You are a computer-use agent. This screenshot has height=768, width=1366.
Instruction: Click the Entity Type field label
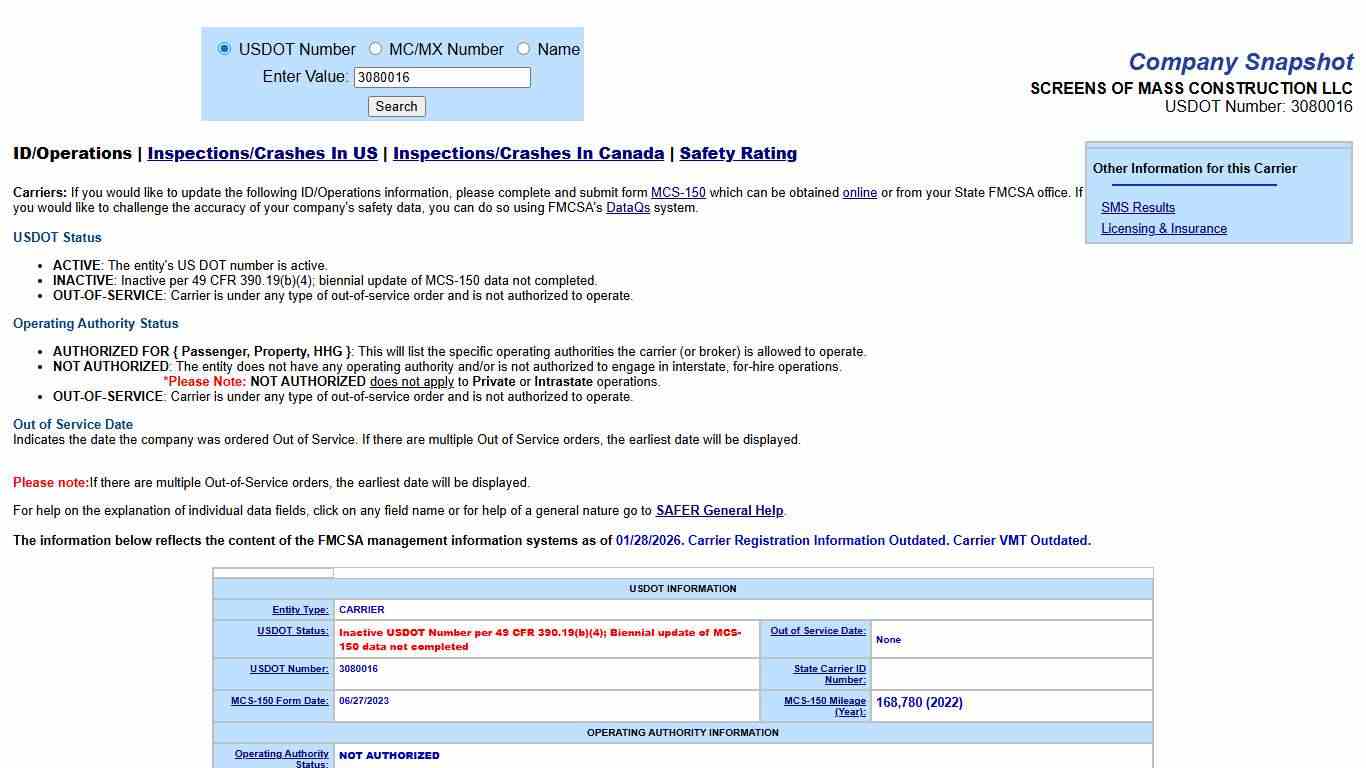point(300,609)
